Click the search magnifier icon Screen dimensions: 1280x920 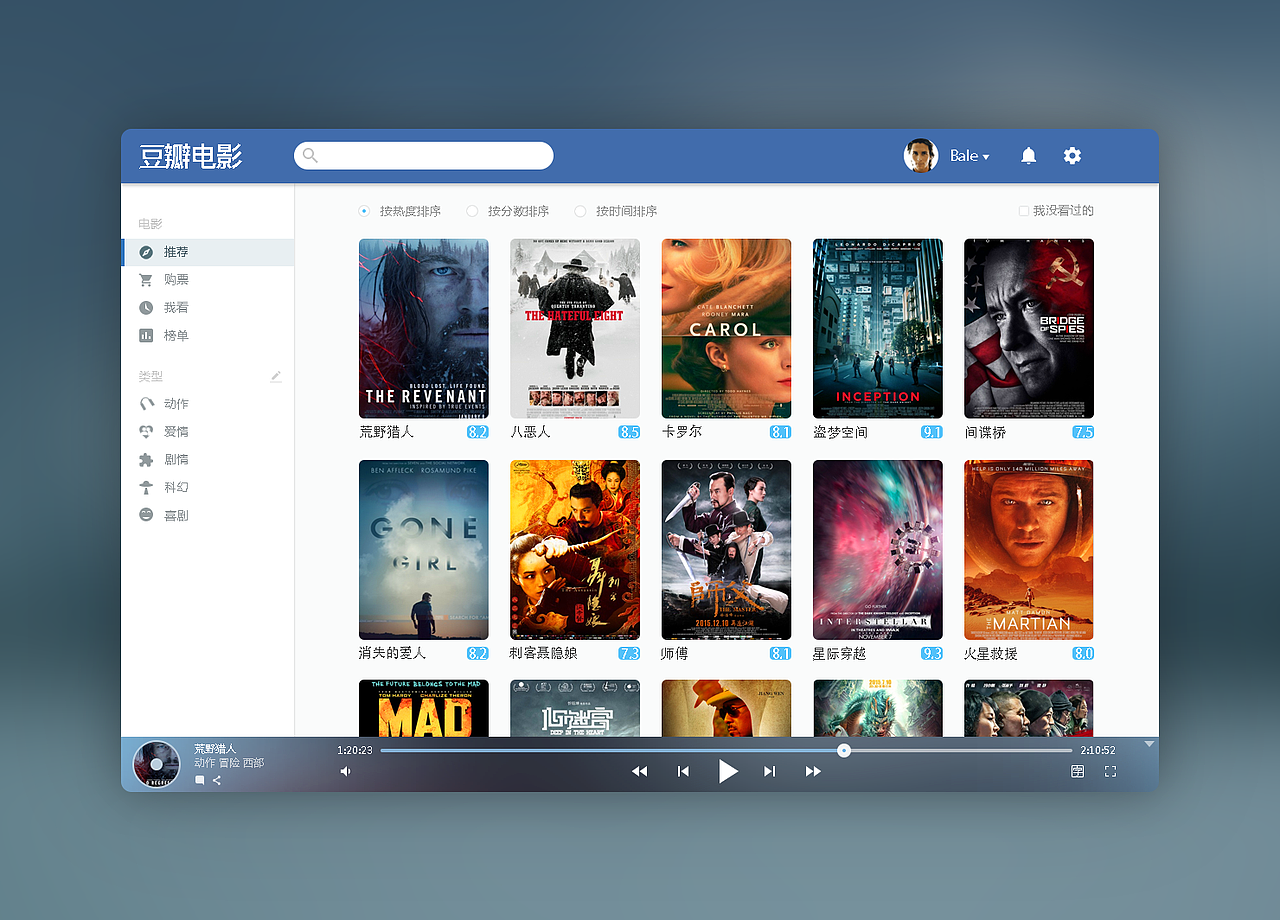310,155
